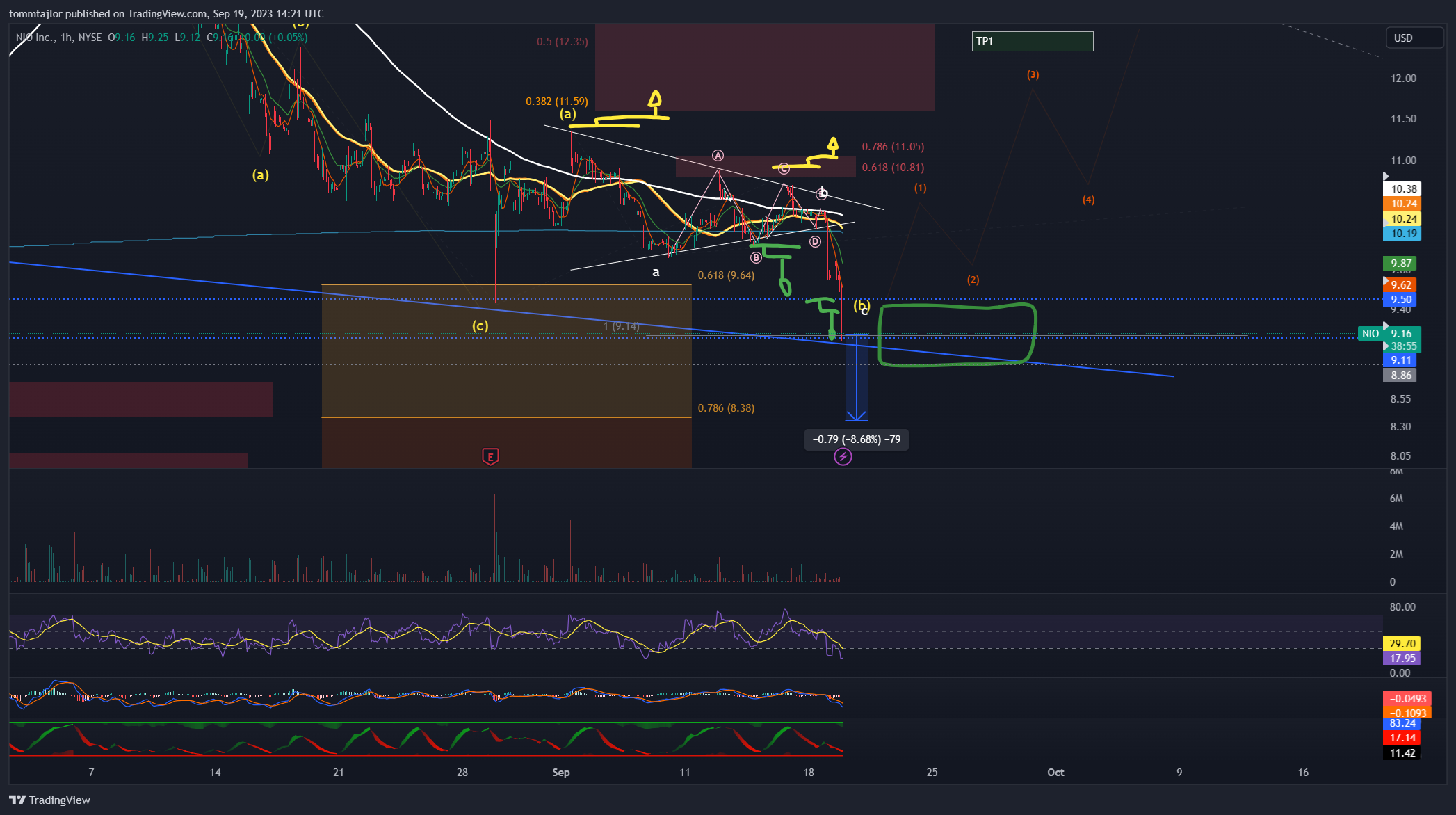1456x815 pixels.
Task: Select the blue 83.24 indicator value
Action: point(1402,724)
